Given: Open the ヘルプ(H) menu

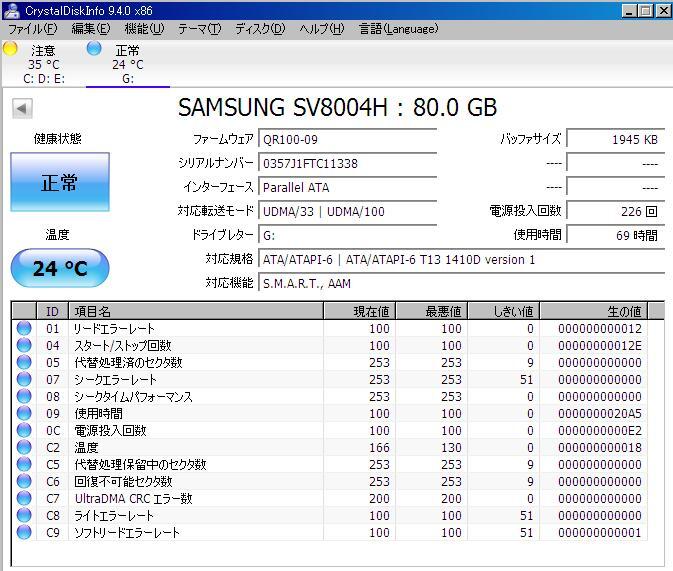Looking at the screenshot, I should (x=322, y=29).
